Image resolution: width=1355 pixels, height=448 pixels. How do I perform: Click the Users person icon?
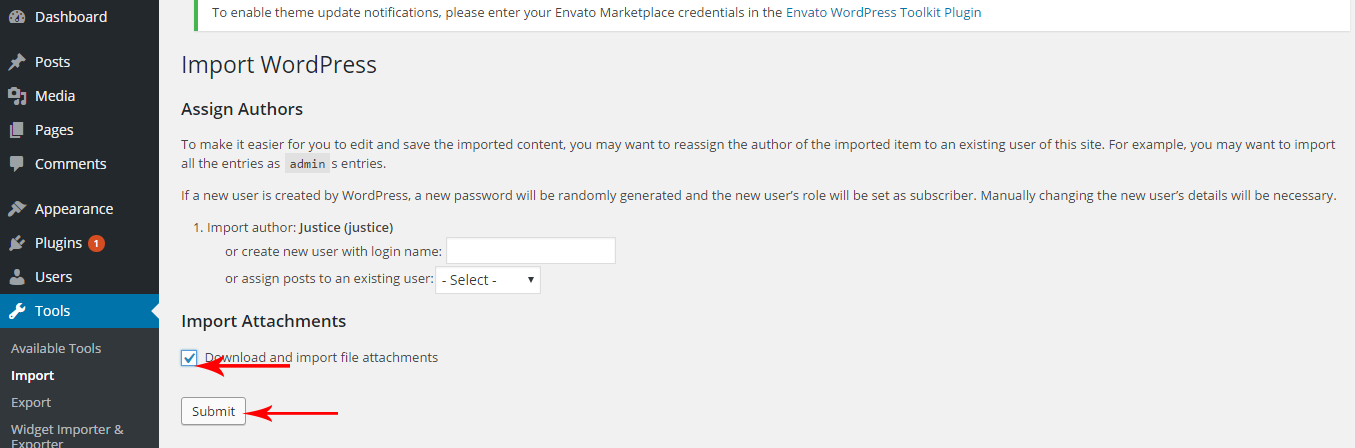[17, 277]
